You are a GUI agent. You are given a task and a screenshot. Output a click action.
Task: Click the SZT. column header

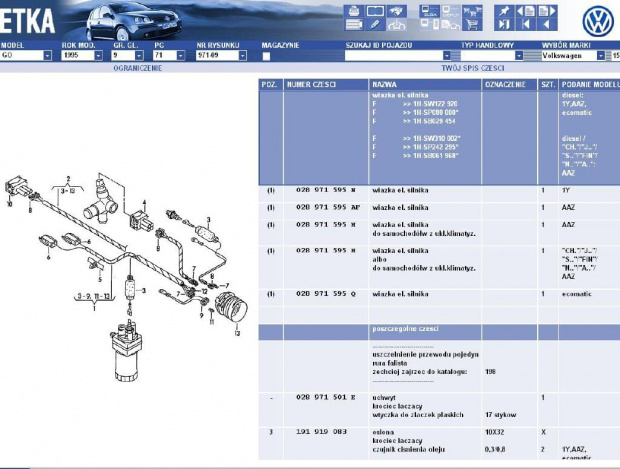click(x=548, y=85)
